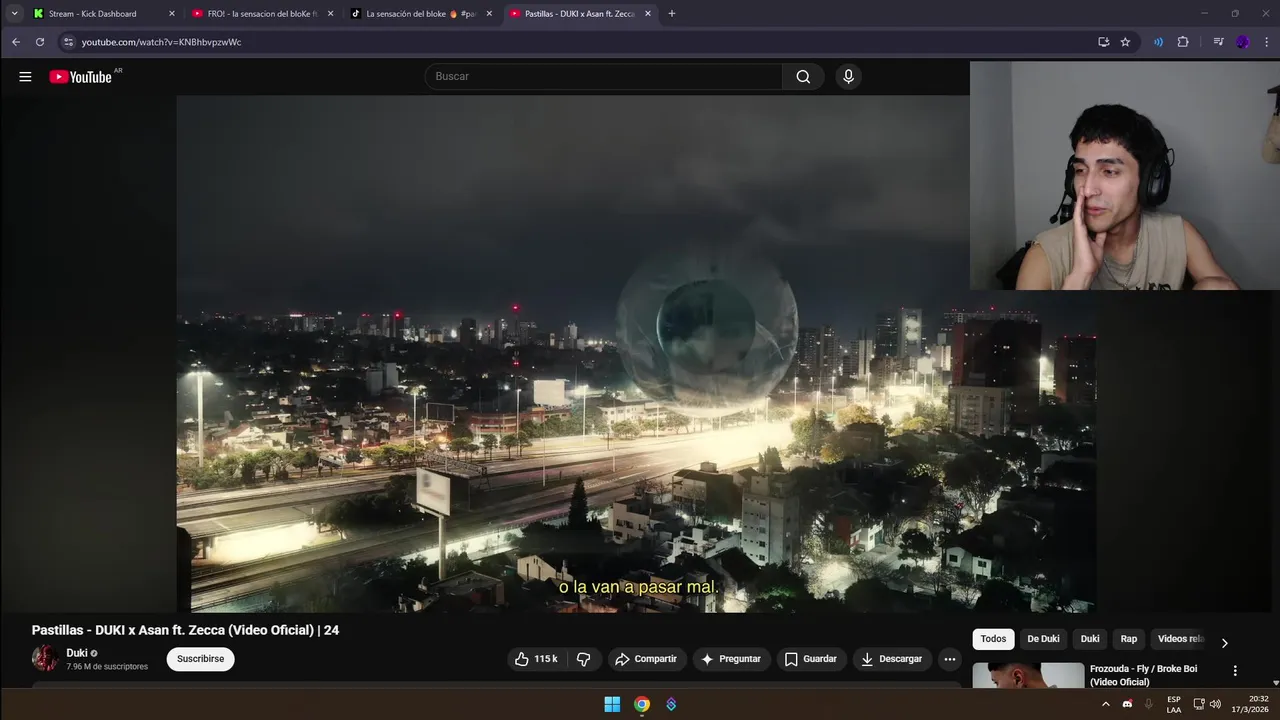Click the search magnifier button
This screenshot has height=720, width=1280.
point(803,76)
